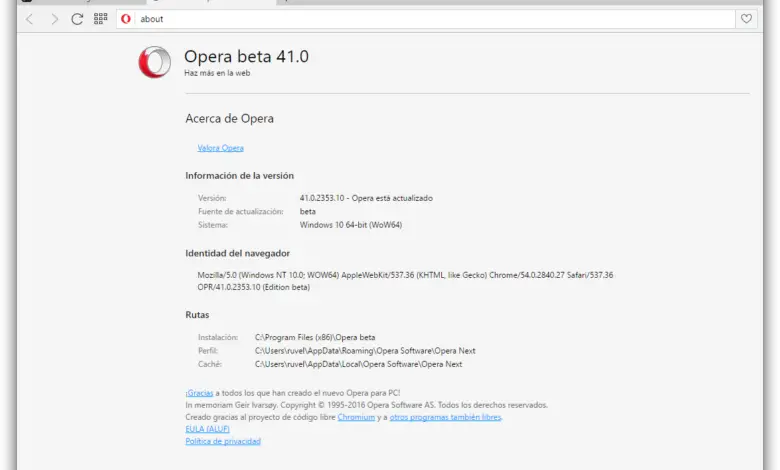Click the 'Identidad del navegador' heading

pyautogui.click(x=237, y=253)
